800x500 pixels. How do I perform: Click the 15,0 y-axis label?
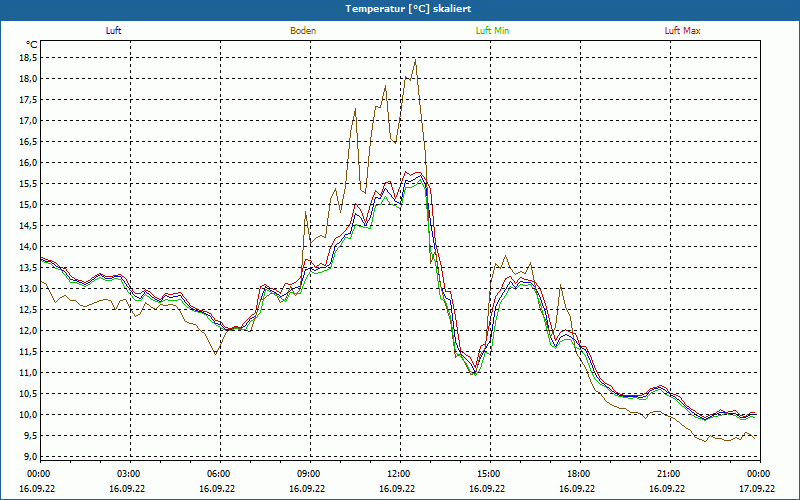pos(28,205)
